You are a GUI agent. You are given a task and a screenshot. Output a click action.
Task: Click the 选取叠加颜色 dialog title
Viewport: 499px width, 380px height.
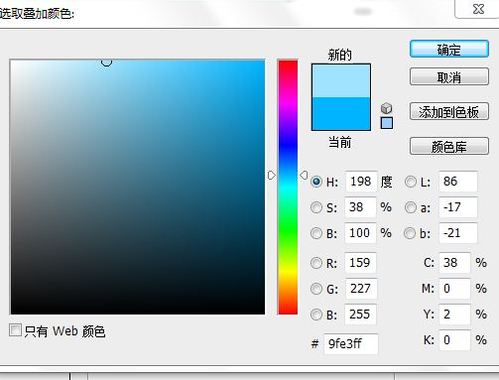pyautogui.click(x=37, y=14)
